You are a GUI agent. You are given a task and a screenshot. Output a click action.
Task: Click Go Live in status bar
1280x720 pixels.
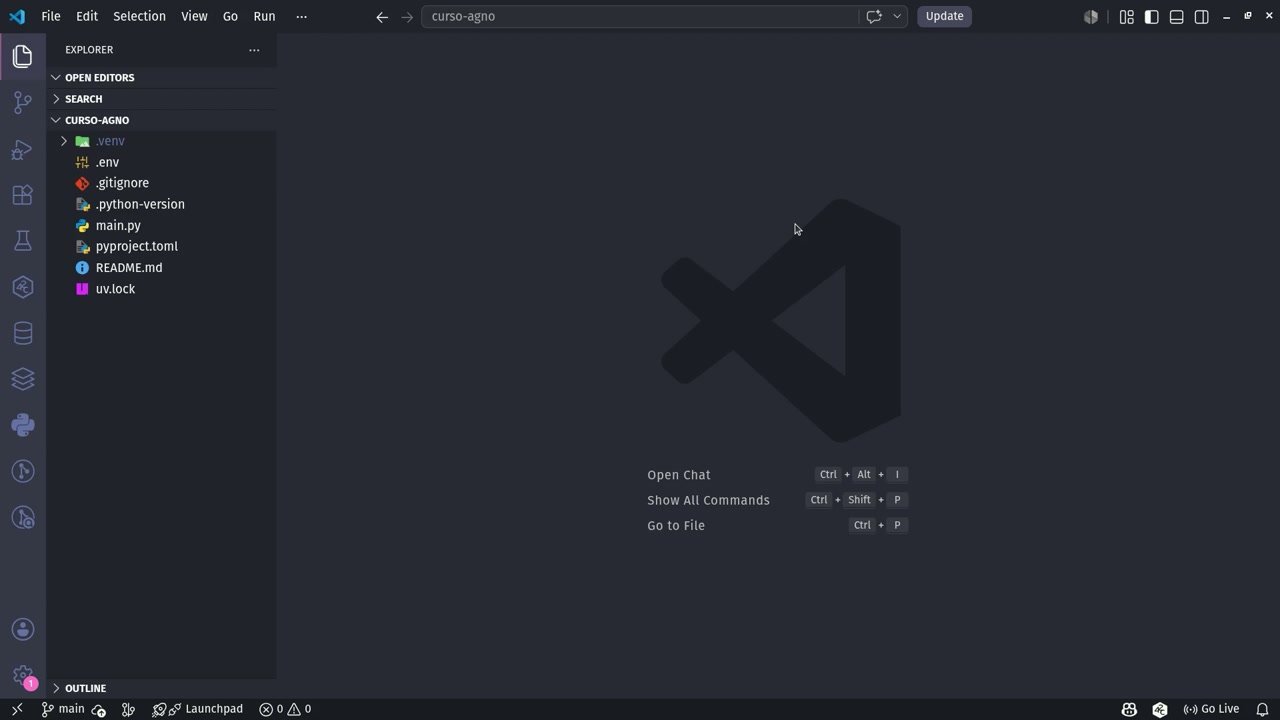coord(1211,709)
